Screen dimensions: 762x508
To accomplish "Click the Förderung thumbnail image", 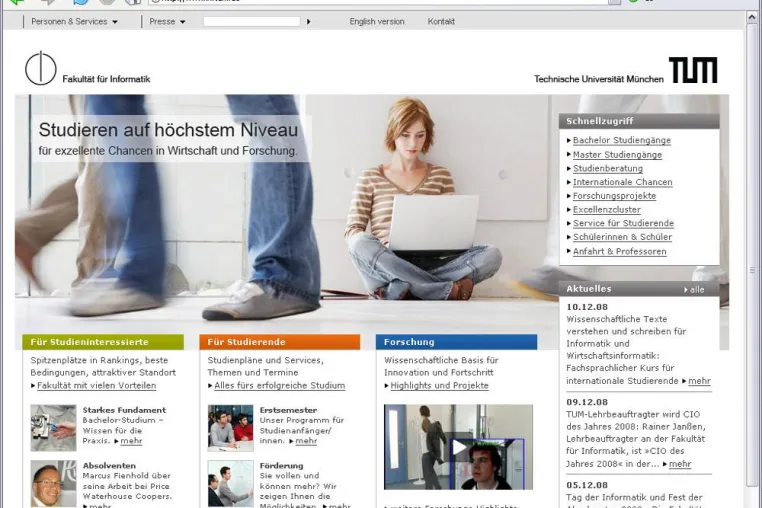I will pos(230,484).
